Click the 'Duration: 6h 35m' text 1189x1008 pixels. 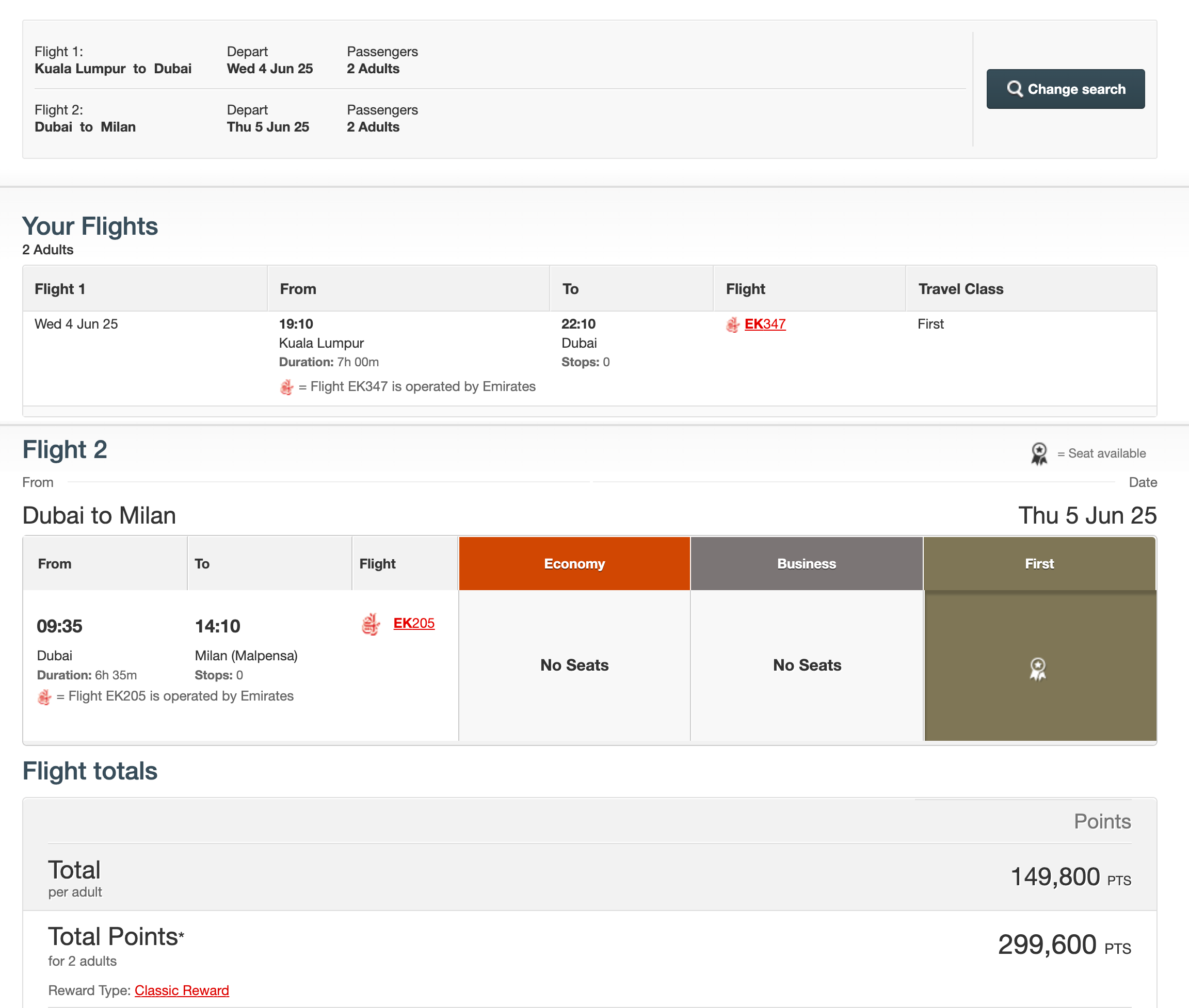pos(87,675)
